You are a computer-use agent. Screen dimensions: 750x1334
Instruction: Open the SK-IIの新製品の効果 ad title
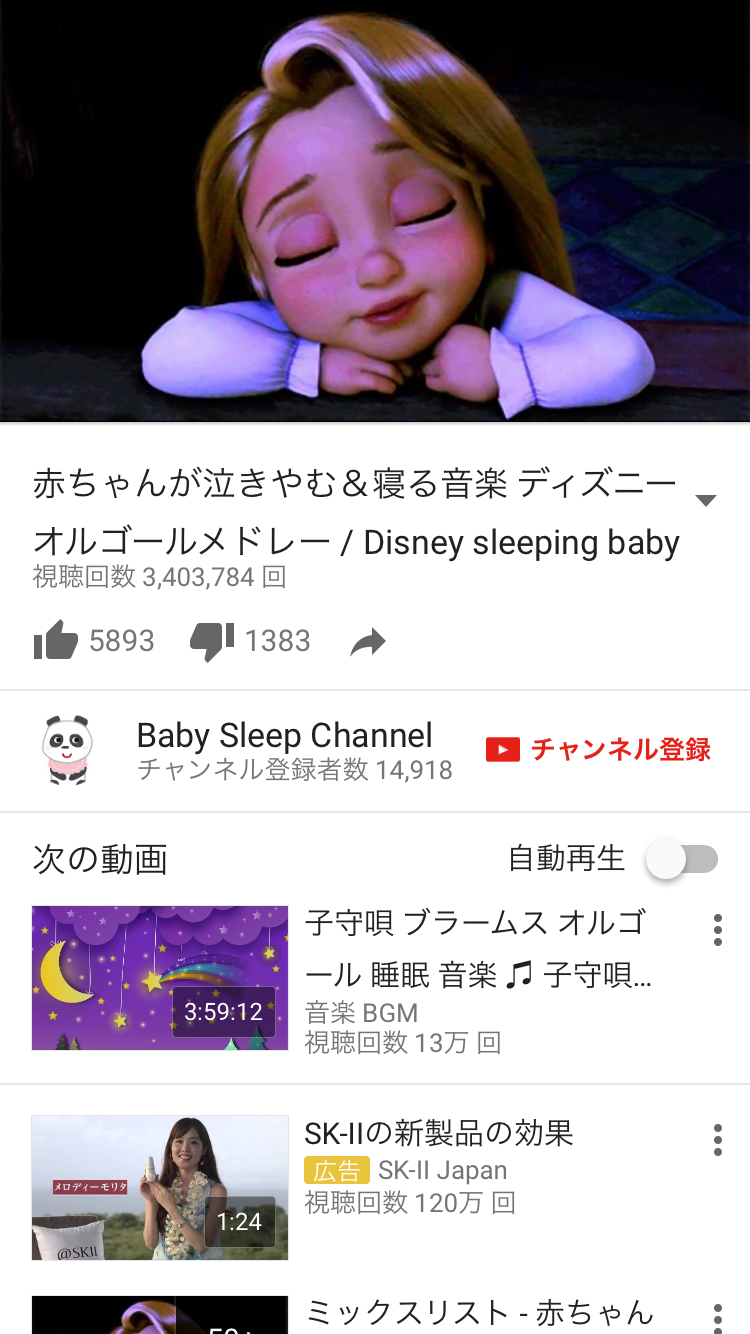tap(439, 1133)
